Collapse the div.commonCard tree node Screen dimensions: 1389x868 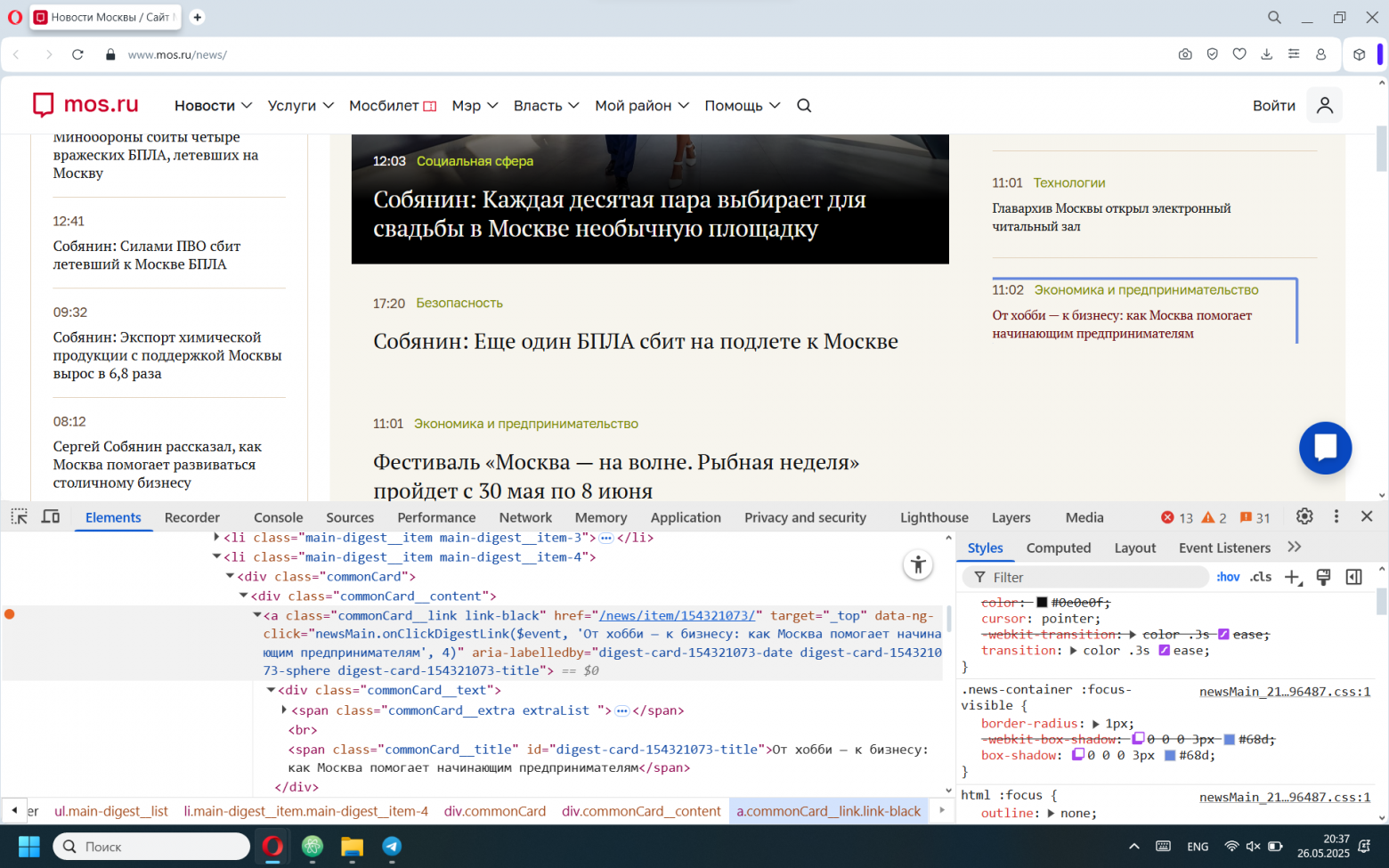(230, 576)
